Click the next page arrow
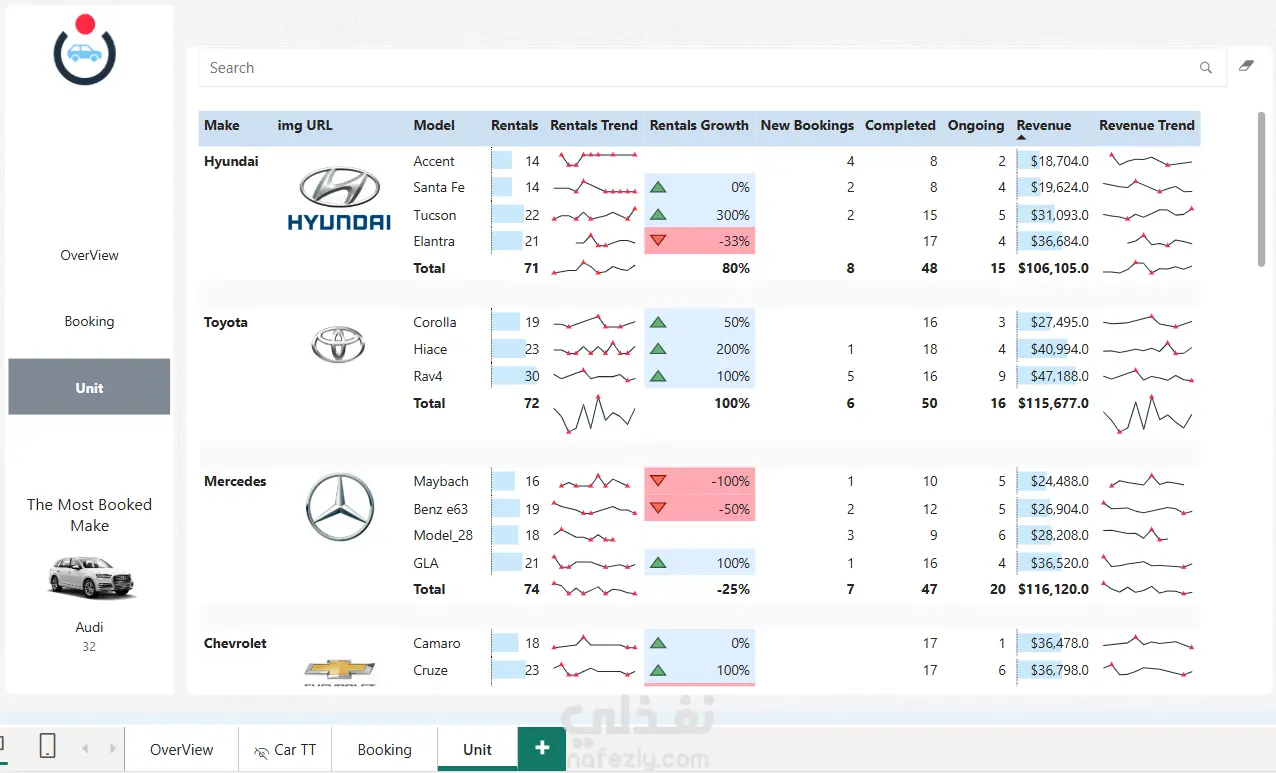Viewport: 1276px width, 773px height. point(112,748)
